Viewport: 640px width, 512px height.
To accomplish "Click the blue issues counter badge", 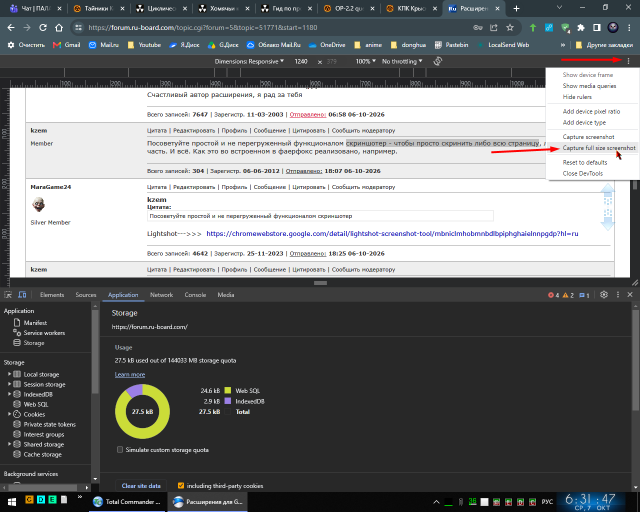I will [584, 295].
